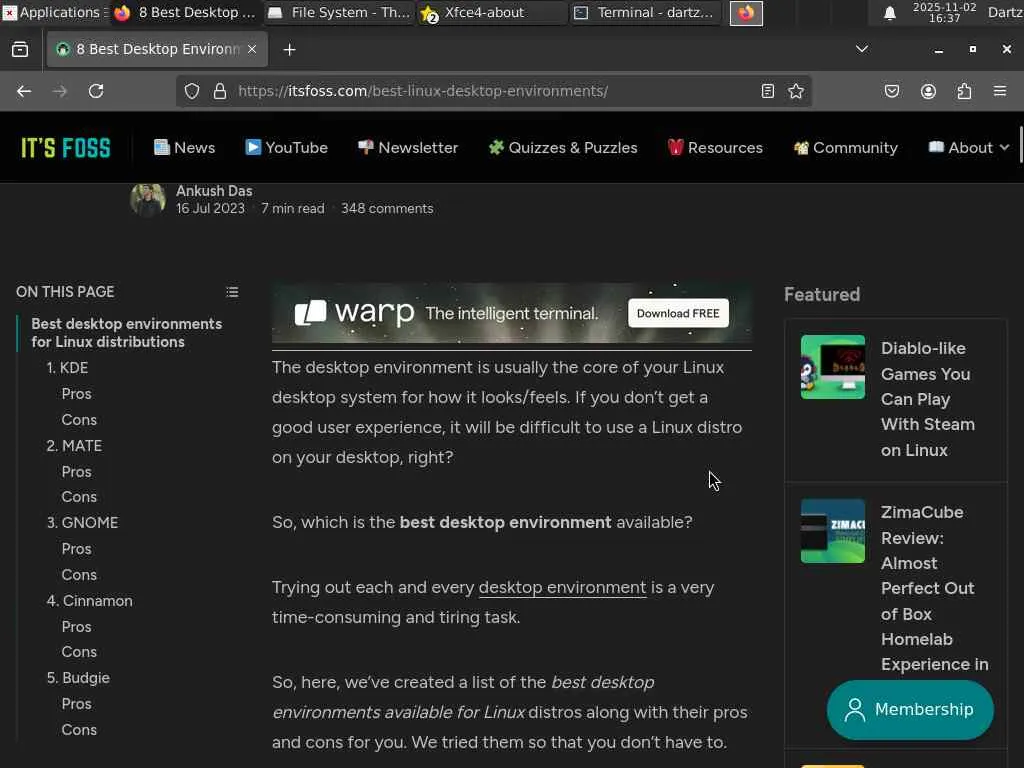The width and height of the screenshot is (1024, 768).
Task: Go back to the previous page
Action: pyautogui.click(x=24, y=91)
